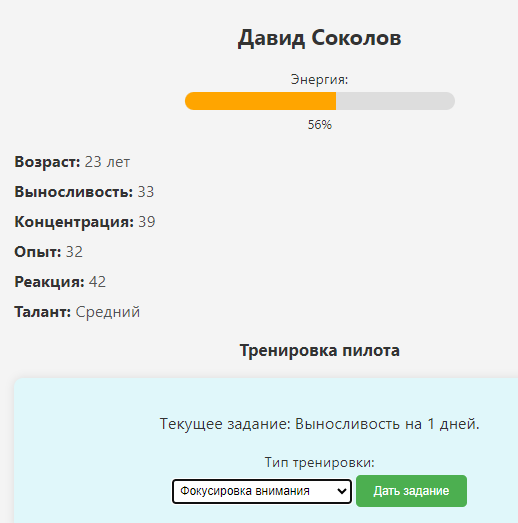Select the pilot name Давид Соколов heading
This screenshot has width=518, height=523.
320,38
